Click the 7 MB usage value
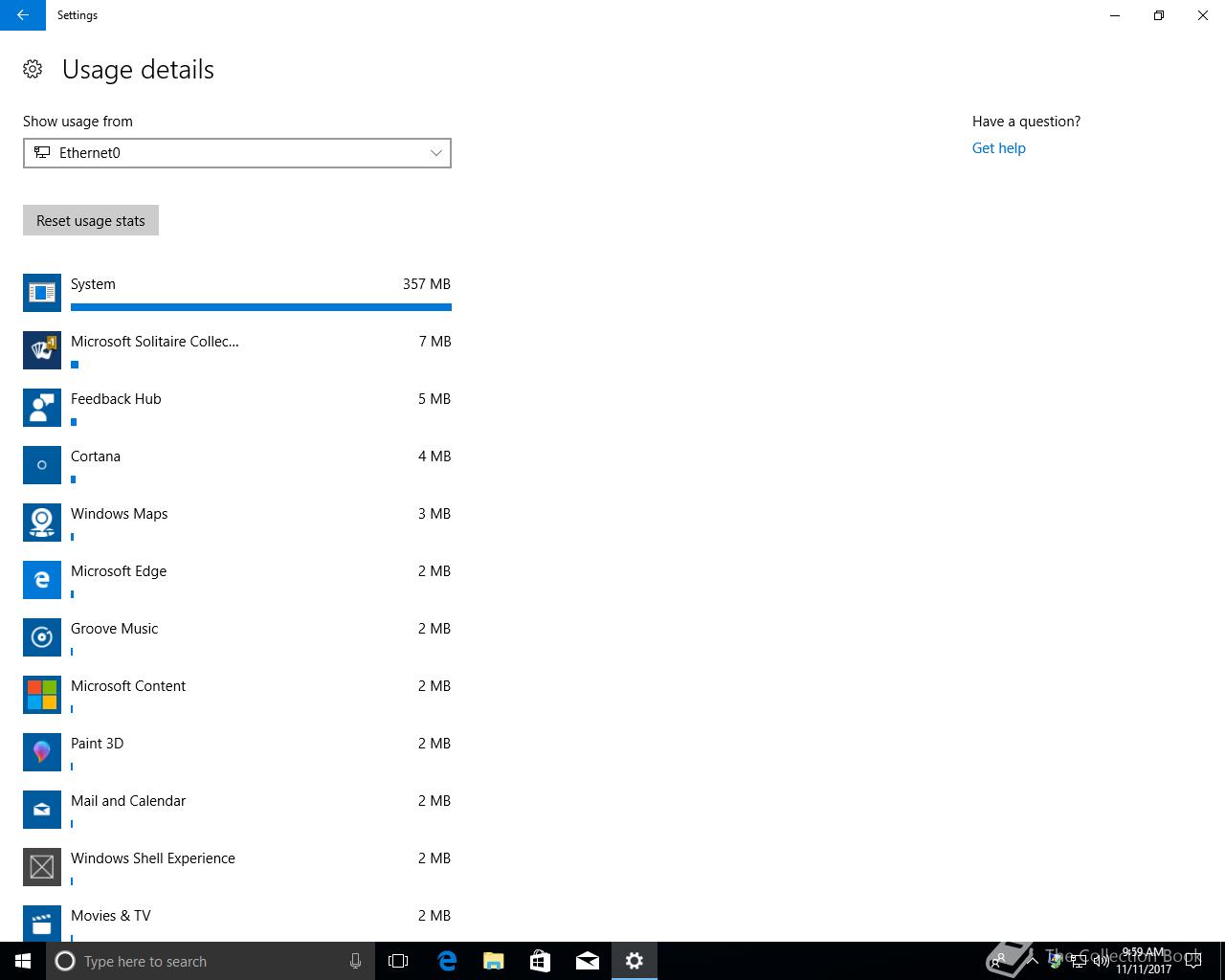Viewport: 1225px width, 980px height. tap(434, 342)
